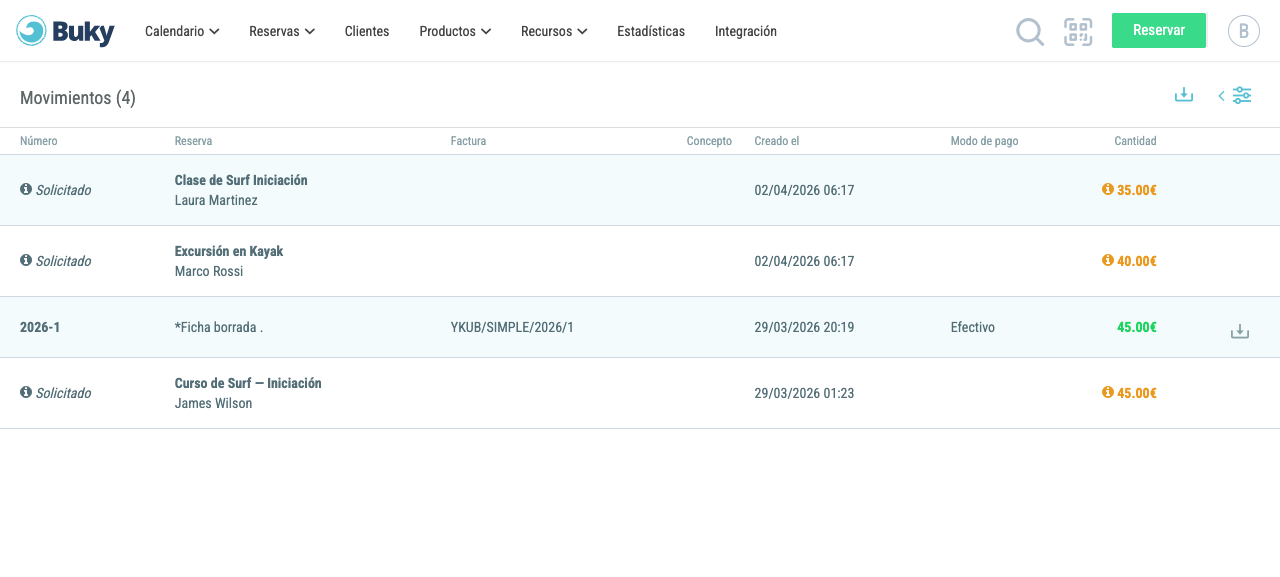This screenshot has width=1280, height=577.
Task: Open the Estadísticas menu item
Action: [651, 31]
